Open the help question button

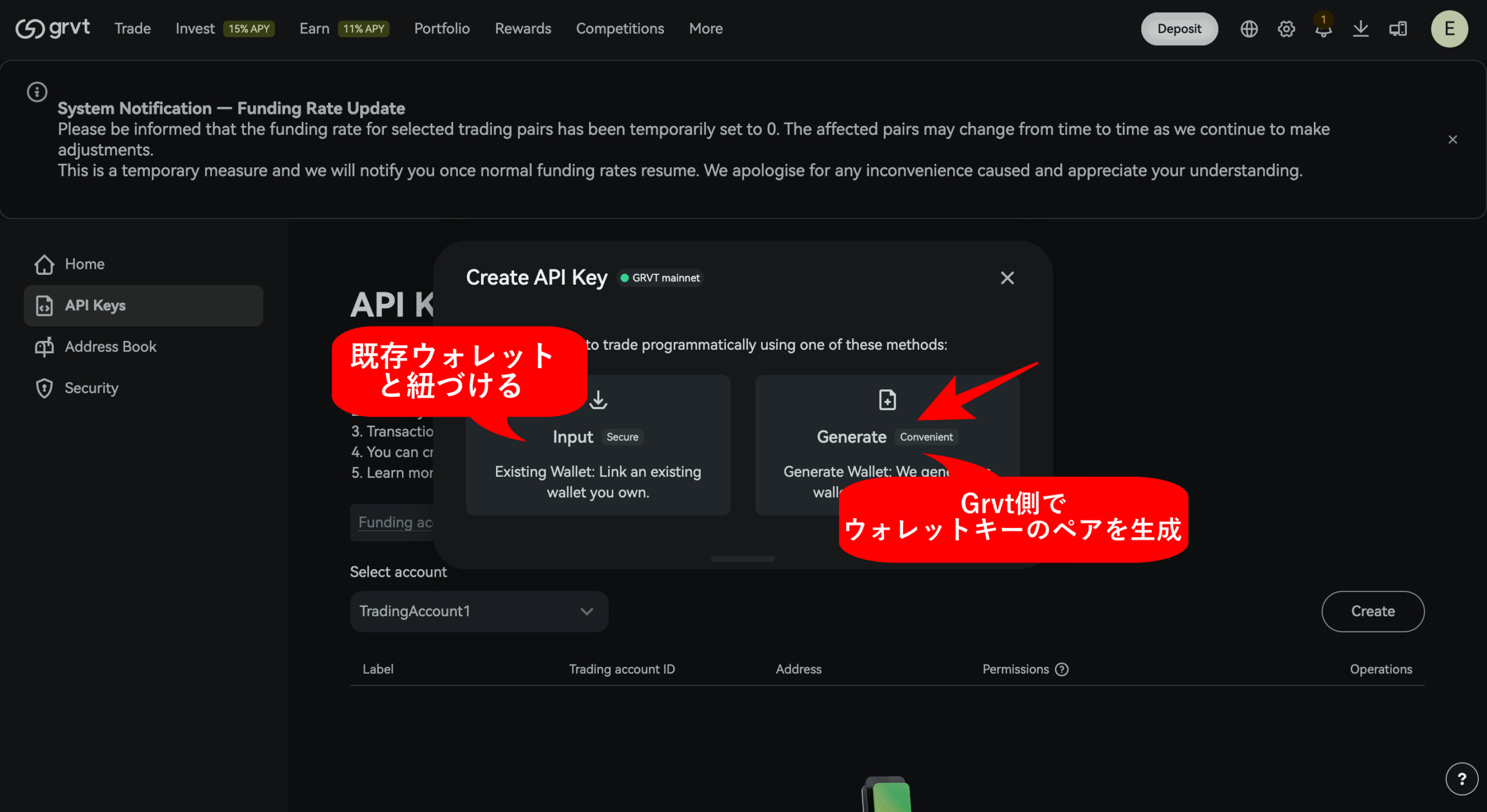(x=1461, y=778)
